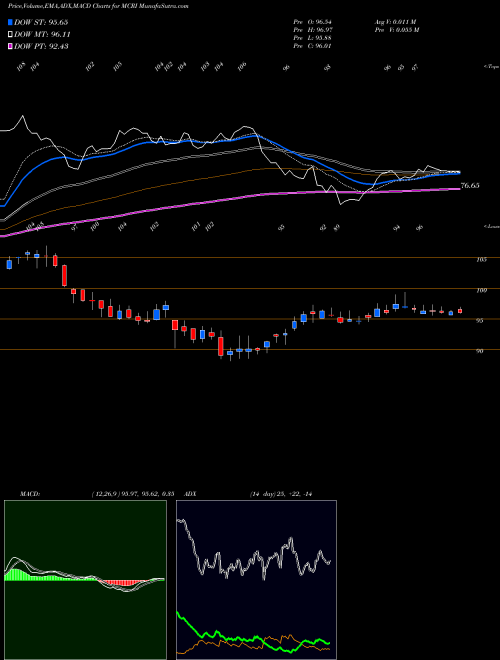Screen dimensions: 500x660
Task: Click the 90 price axis label
Action: [481, 351]
